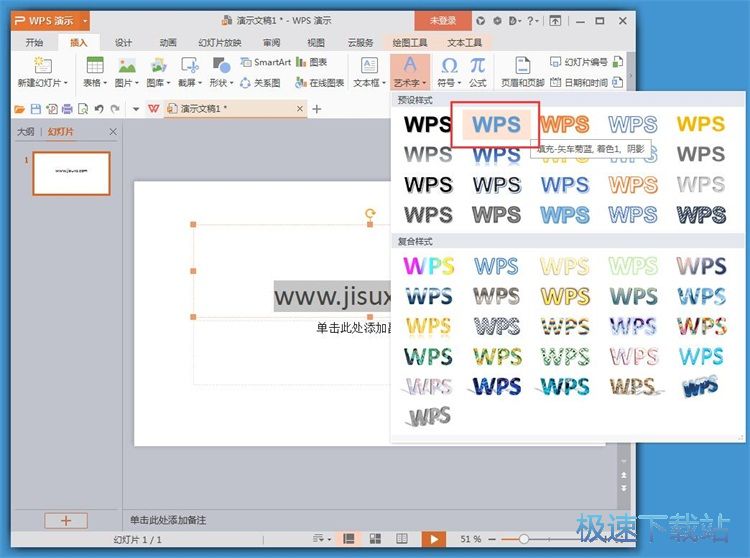
Task: Close the 演示文稿1 document tab
Action: click(299, 109)
